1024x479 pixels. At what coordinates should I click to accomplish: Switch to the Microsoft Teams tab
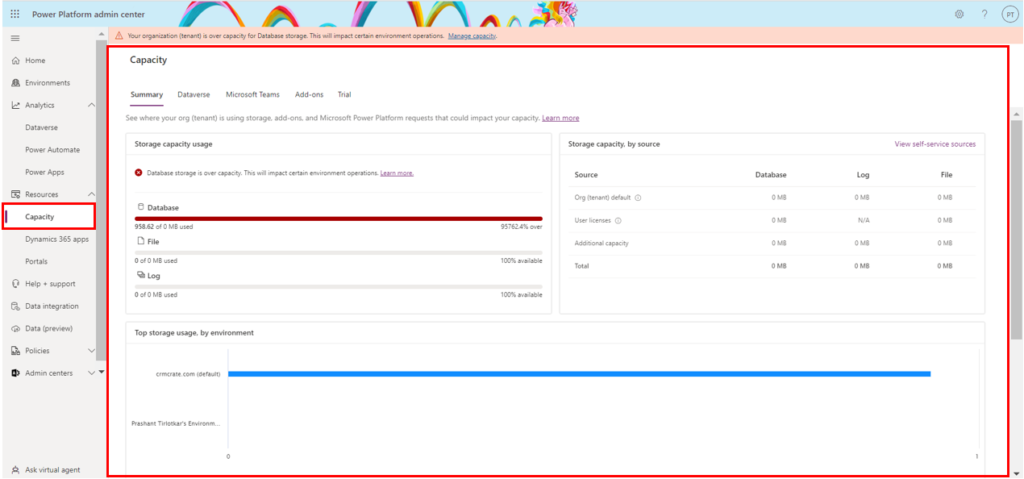point(252,95)
